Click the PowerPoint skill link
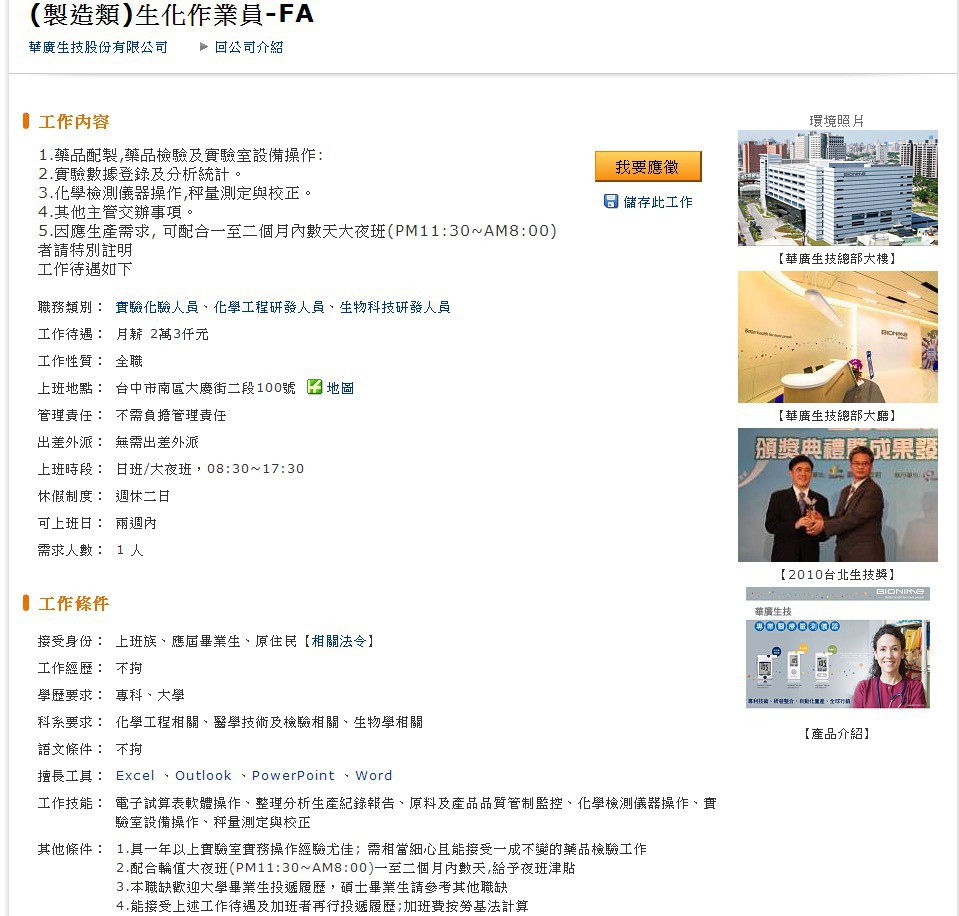This screenshot has height=916, width=959. [x=294, y=775]
